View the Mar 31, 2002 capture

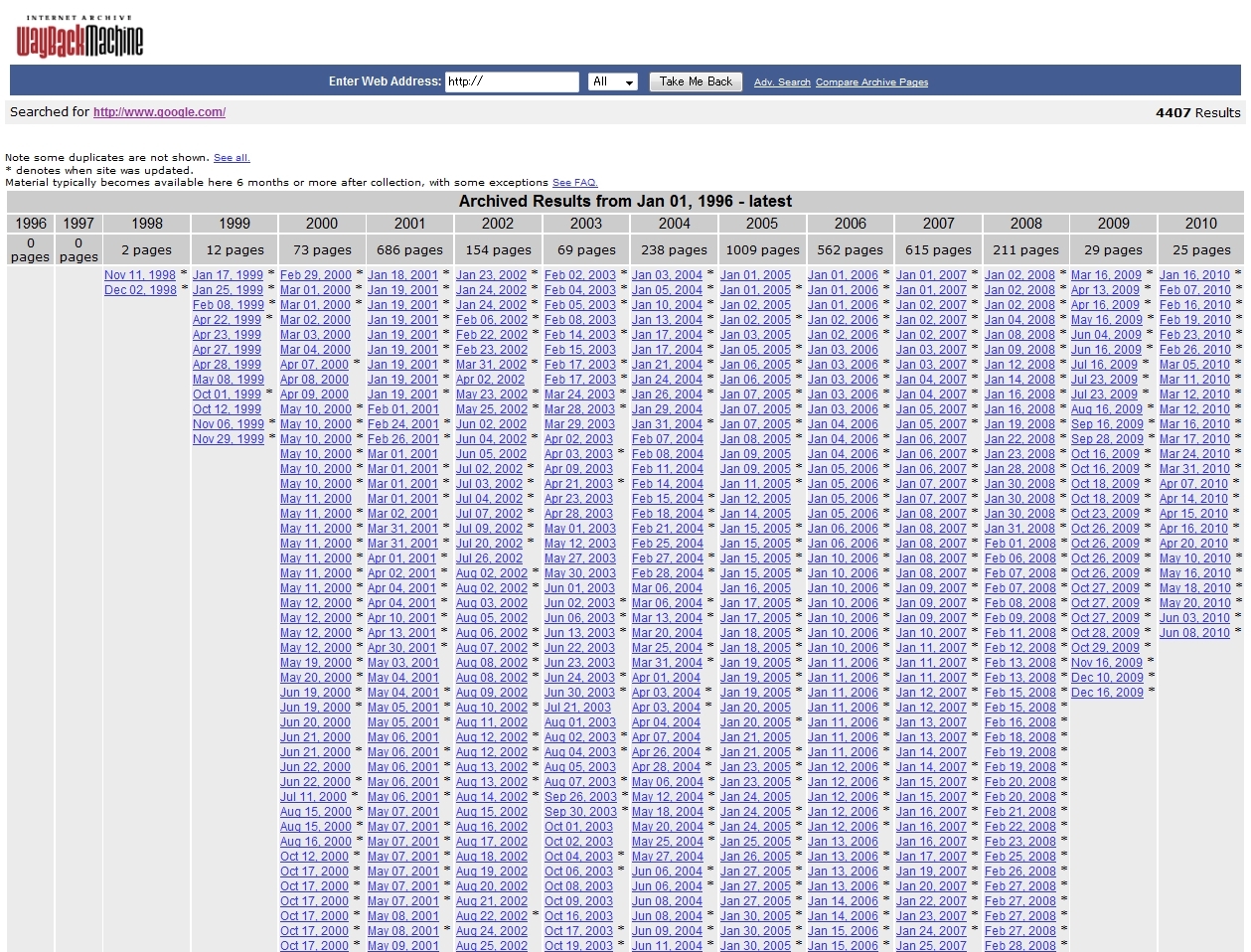click(x=492, y=365)
